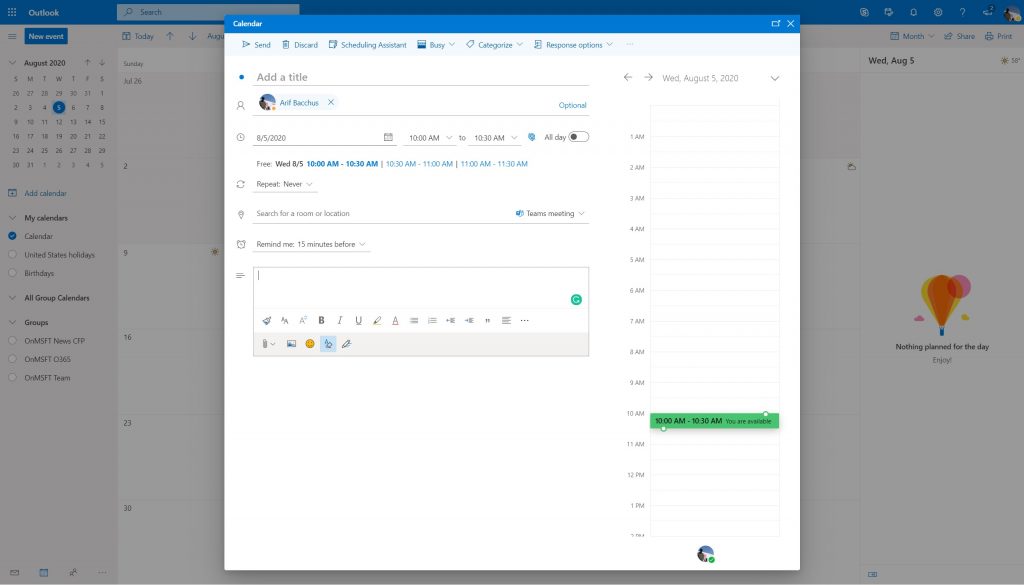Screen dimensions: 1024x585
Task: Click the Add a title field
Action: pyautogui.click(x=422, y=77)
